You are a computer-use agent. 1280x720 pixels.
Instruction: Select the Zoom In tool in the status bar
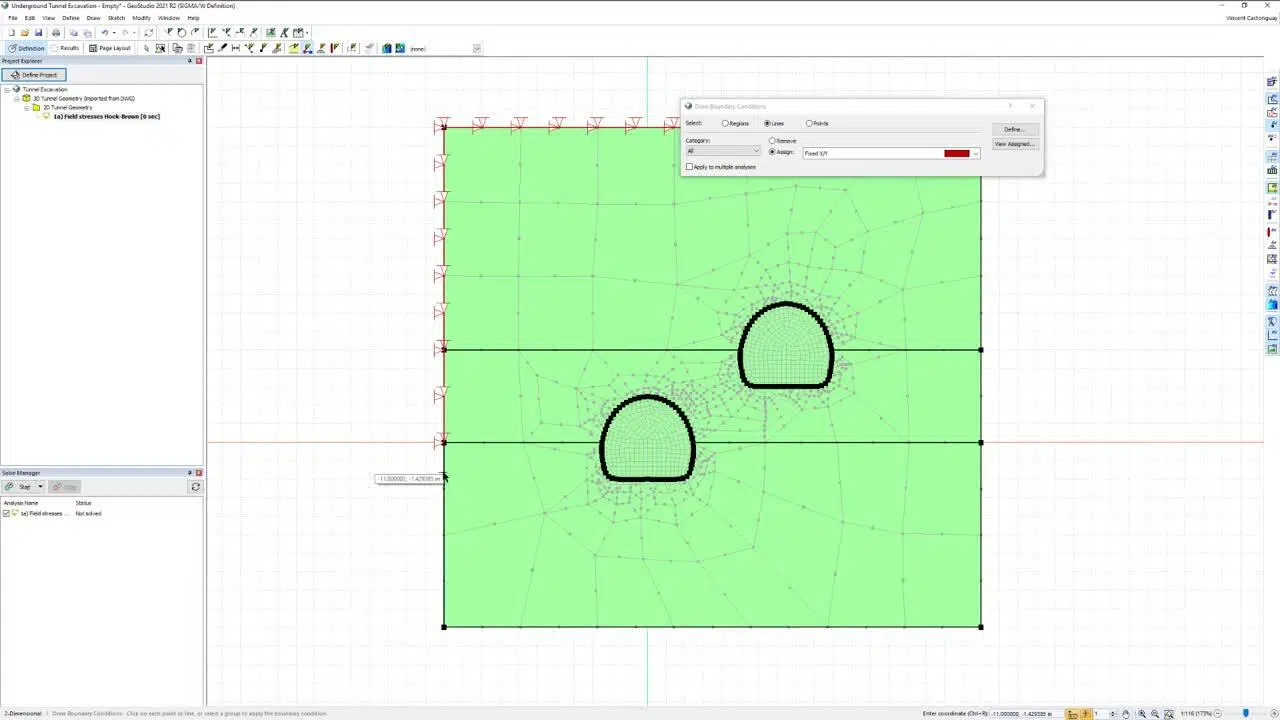[1142, 712]
